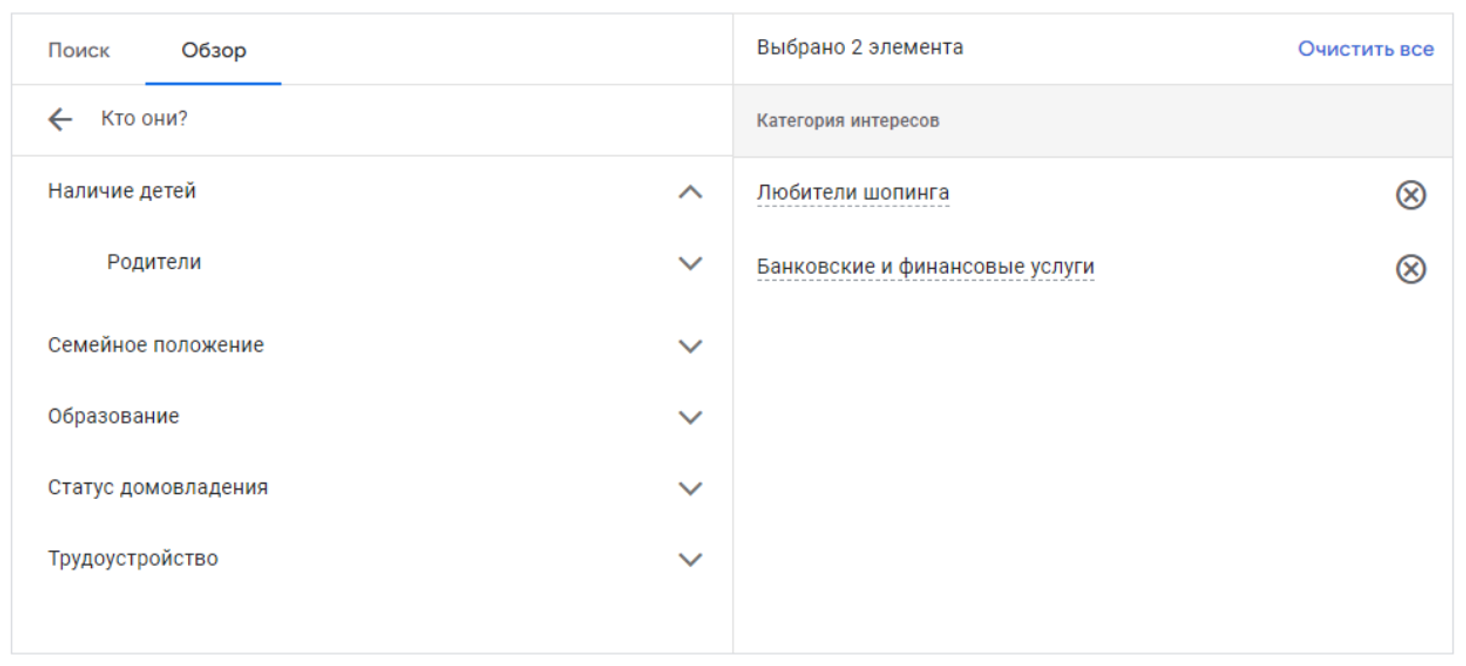Image resolution: width=1466 pixels, height=666 pixels.
Task: Go back using the left arrow icon
Action: [x=61, y=120]
